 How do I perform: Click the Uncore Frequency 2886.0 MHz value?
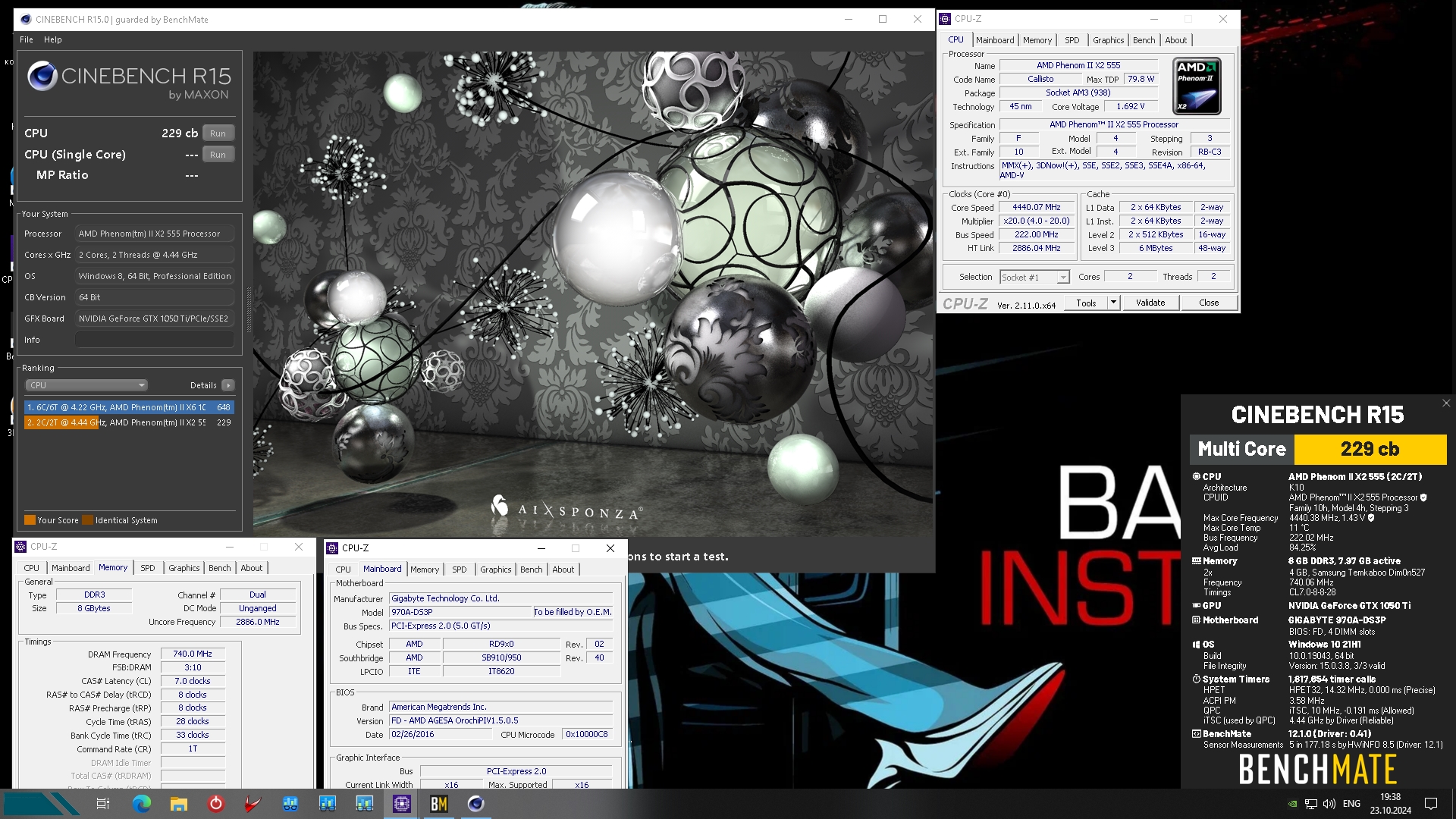[257, 622]
